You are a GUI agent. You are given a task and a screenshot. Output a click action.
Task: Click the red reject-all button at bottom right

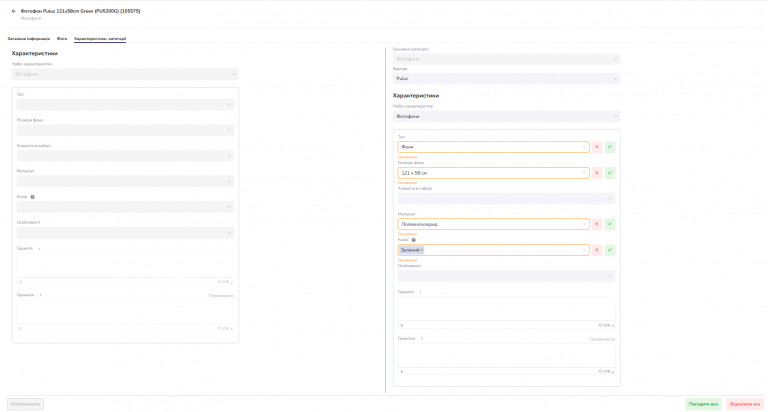coord(745,404)
